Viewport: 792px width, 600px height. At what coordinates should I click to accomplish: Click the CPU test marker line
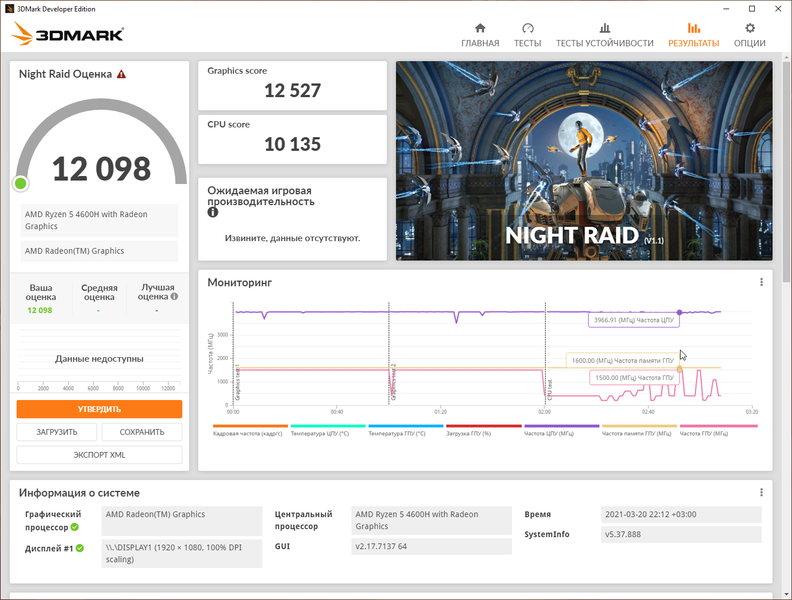(x=545, y=354)
